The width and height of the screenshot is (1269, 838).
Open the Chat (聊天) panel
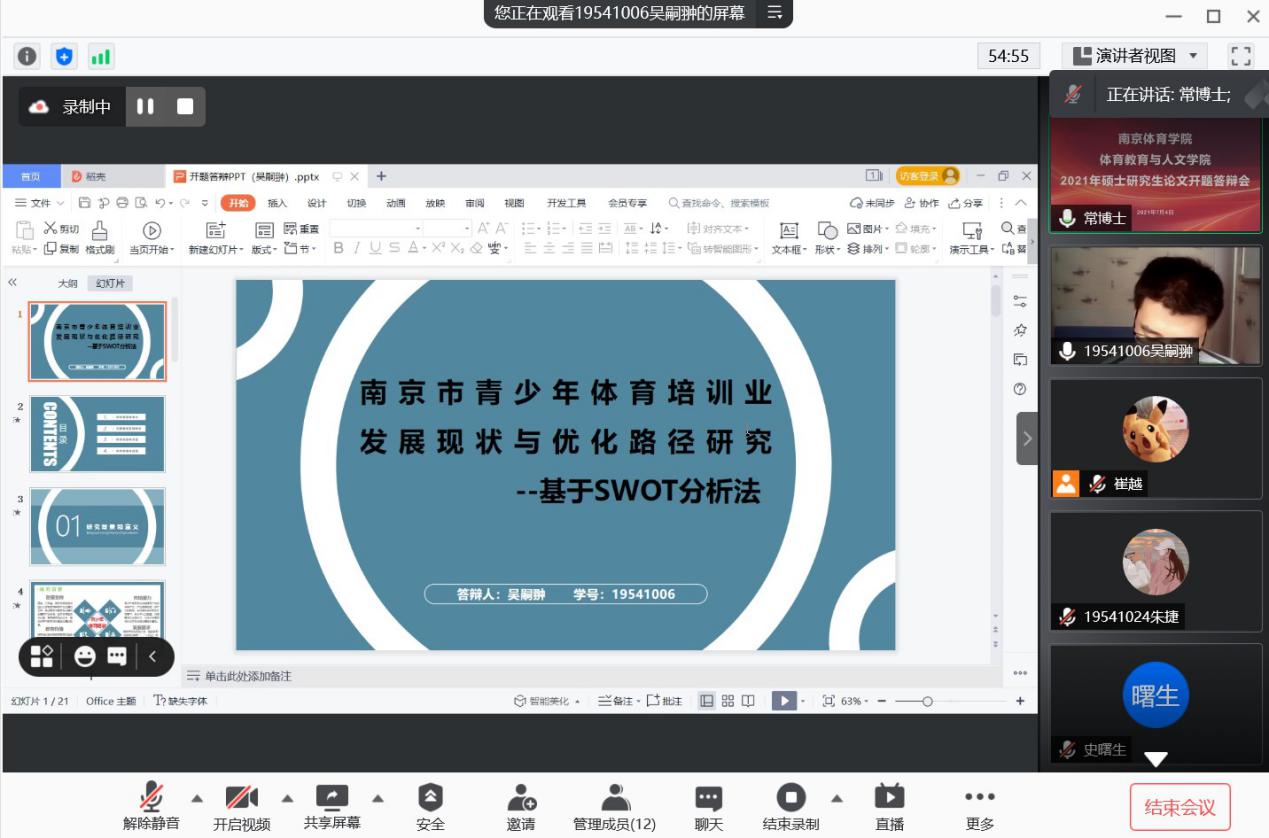coord(708,807)
